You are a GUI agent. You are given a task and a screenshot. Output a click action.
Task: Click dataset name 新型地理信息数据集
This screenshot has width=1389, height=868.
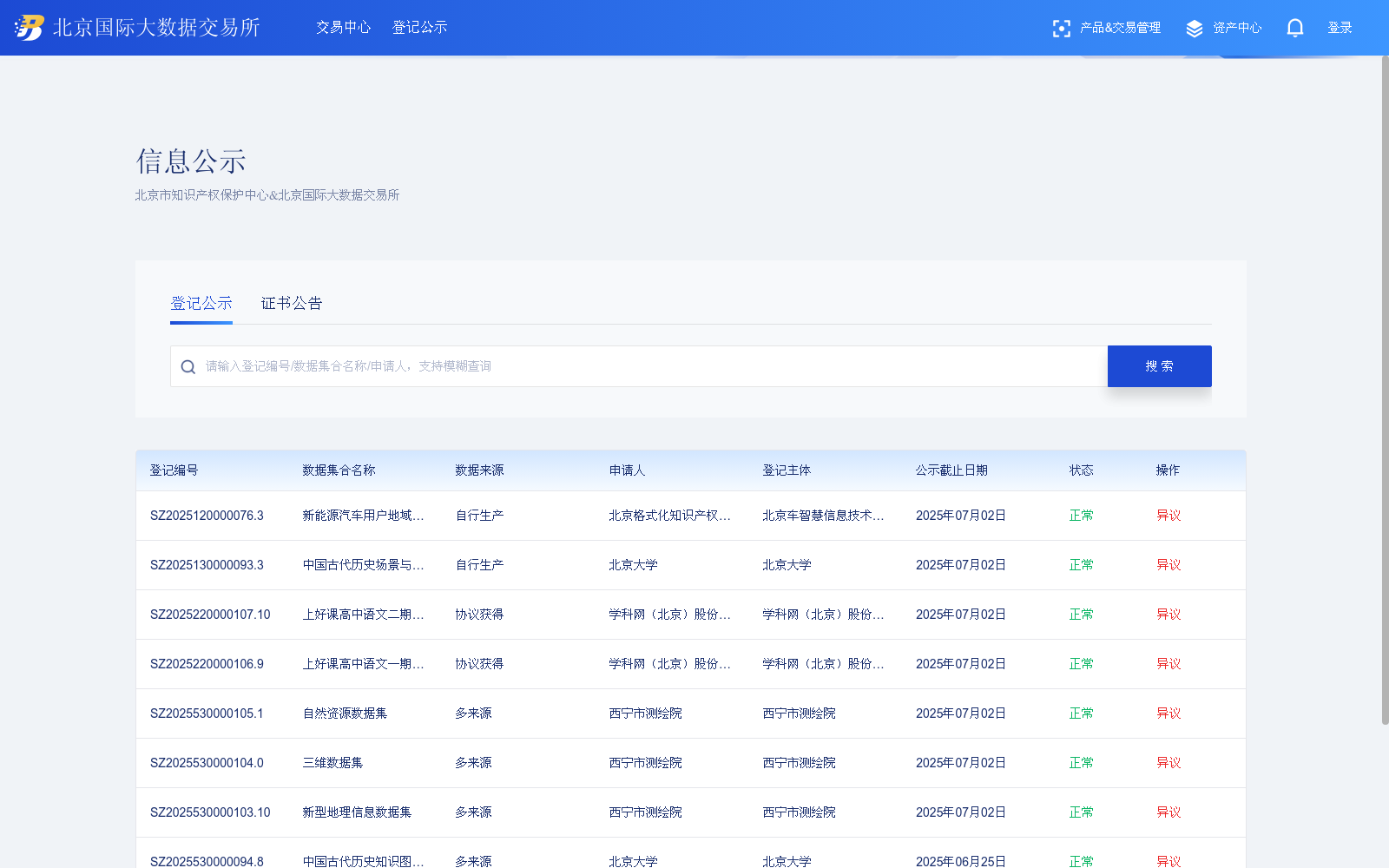click(x=357, y=812)
